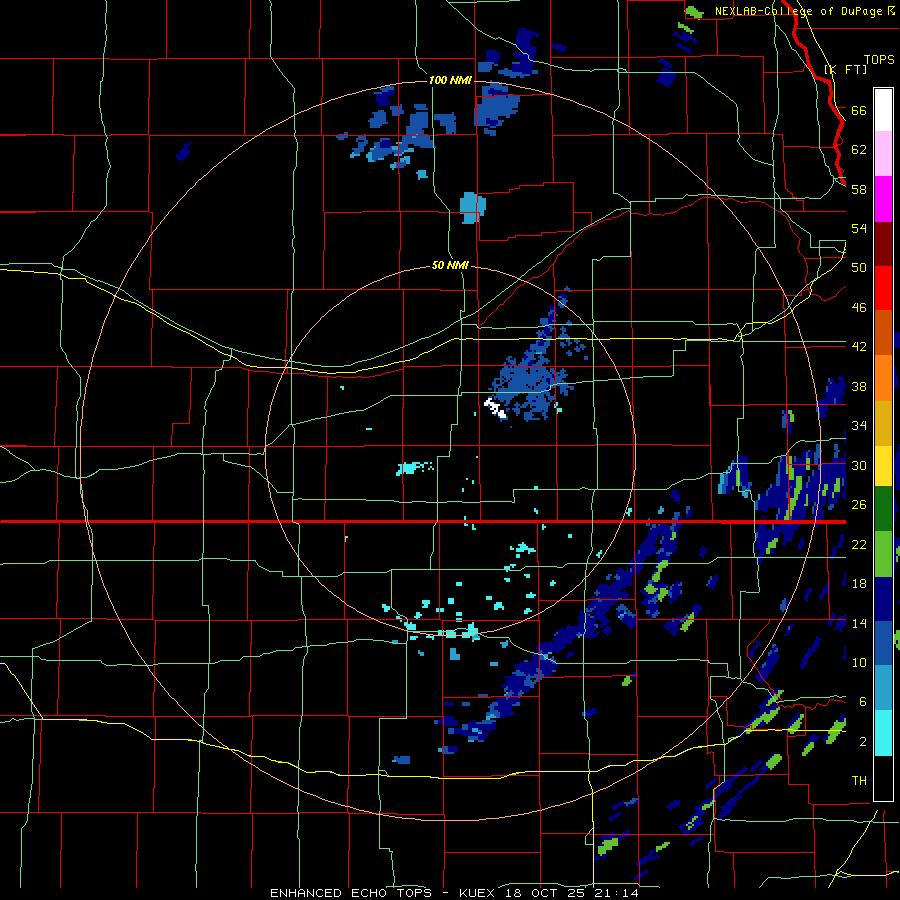The image size is (900, 900).
Task: Click the NEXLAB-College of DuPage text
Action: tap(798, 11)
